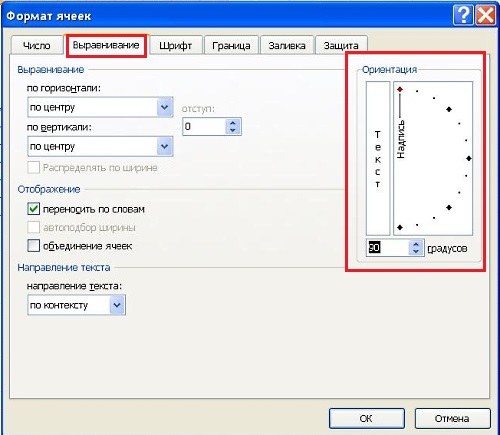This screenshot has width=500, height=435.
Task: Click the -45 degree orientation diamond marker
Action: [449, 207]
